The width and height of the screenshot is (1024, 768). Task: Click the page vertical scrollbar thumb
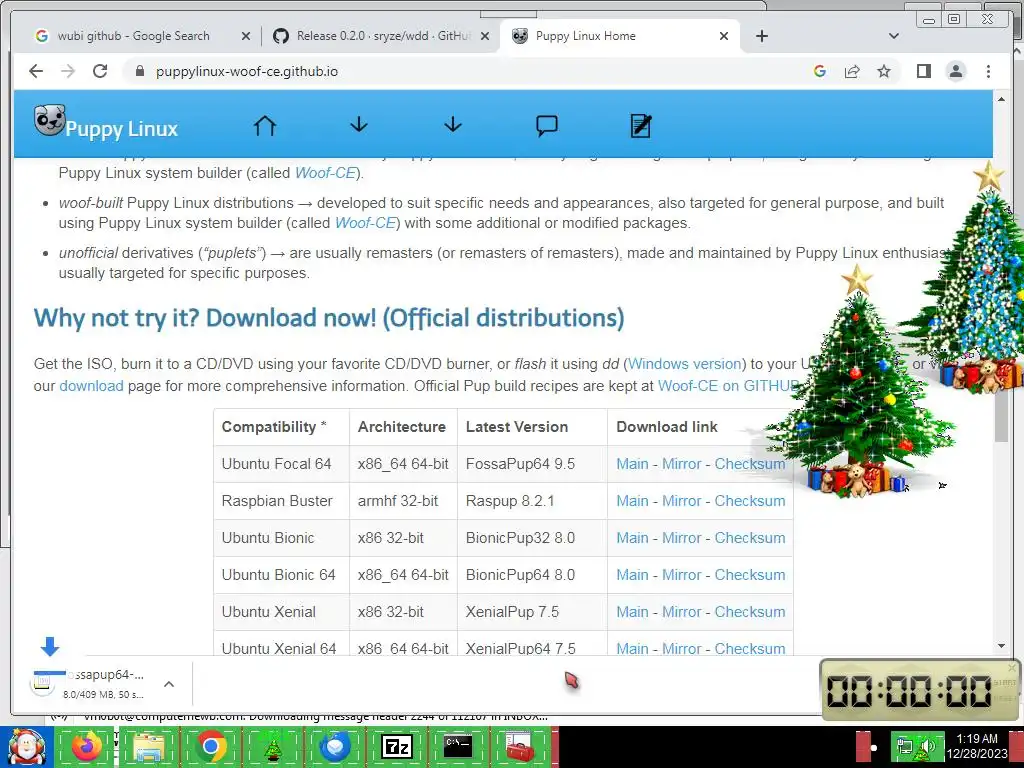[1001, 419]
